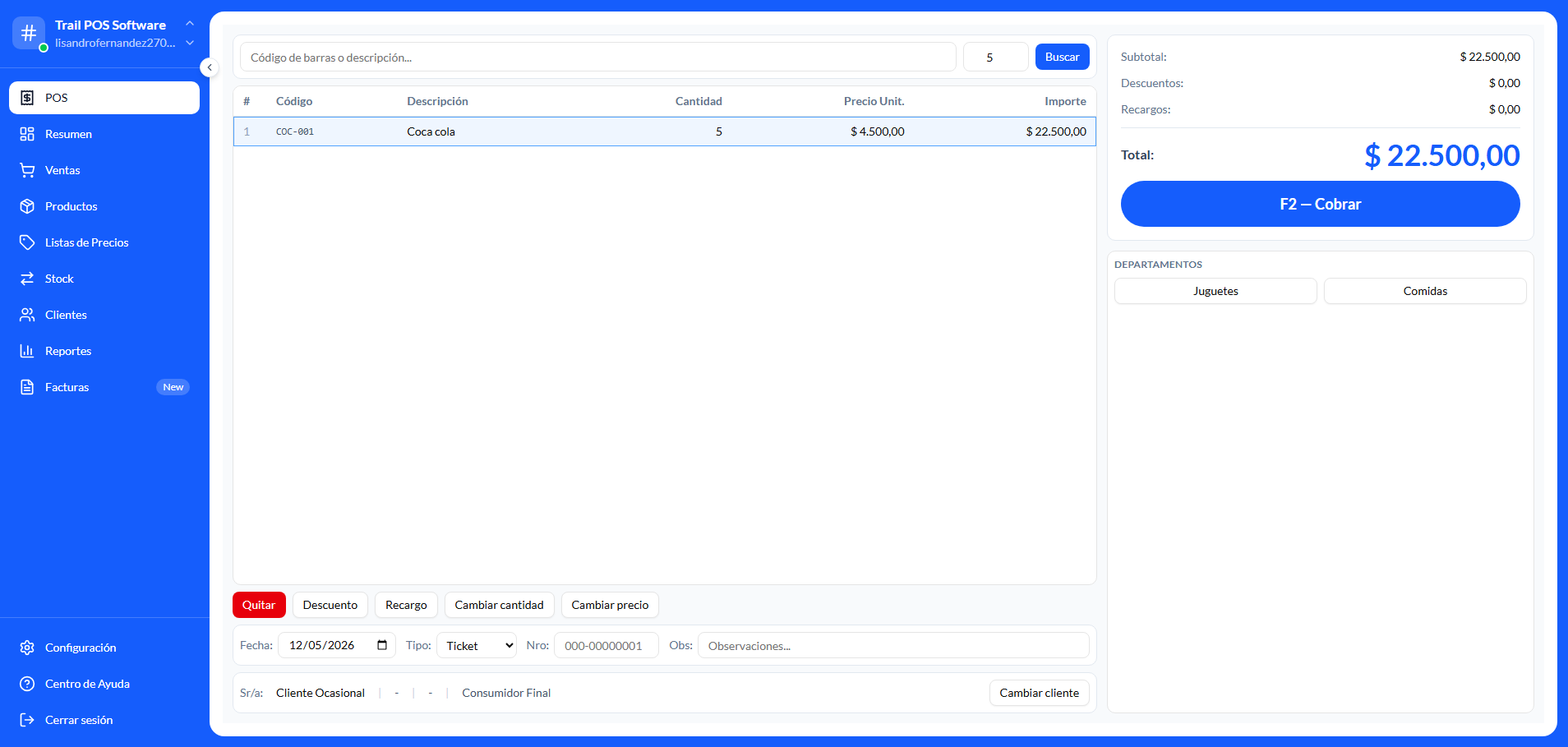
Task: Open Centro de Ayuda
Action: pyautogui.click(x=104, y=684)
